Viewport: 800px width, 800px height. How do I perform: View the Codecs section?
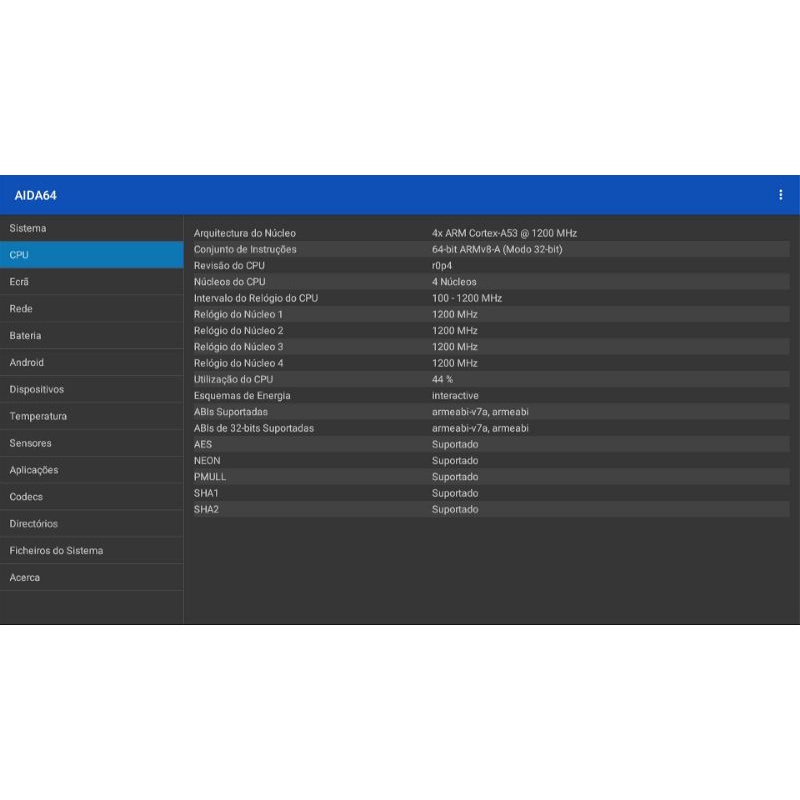(x=91, y=496)
